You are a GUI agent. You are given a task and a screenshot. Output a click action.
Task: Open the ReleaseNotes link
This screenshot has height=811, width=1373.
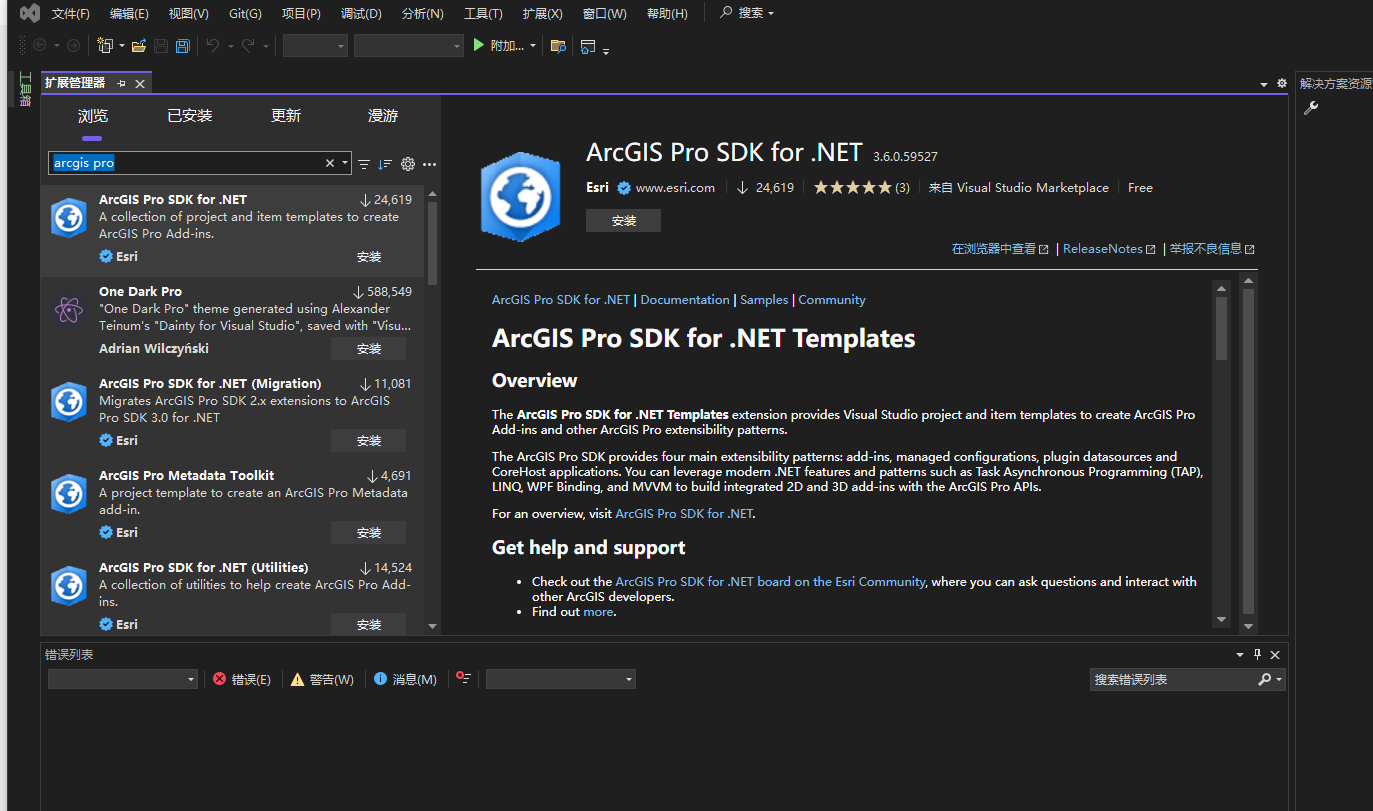[x=1109, y=249]
